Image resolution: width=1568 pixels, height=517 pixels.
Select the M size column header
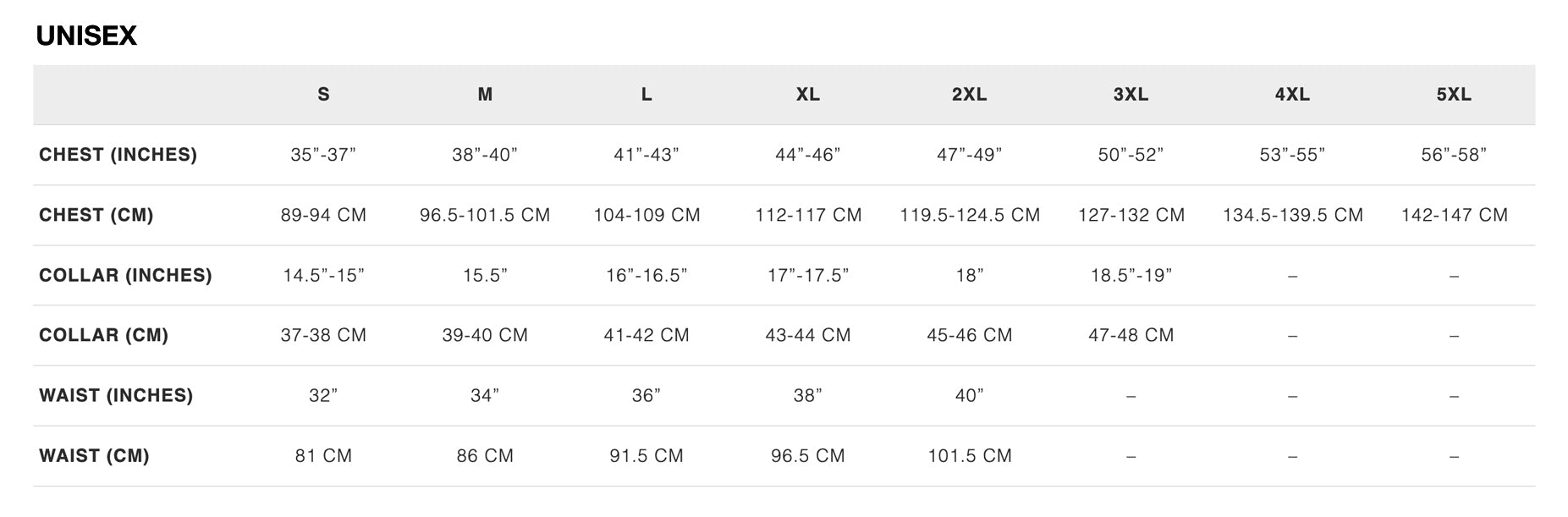(485, 95)
